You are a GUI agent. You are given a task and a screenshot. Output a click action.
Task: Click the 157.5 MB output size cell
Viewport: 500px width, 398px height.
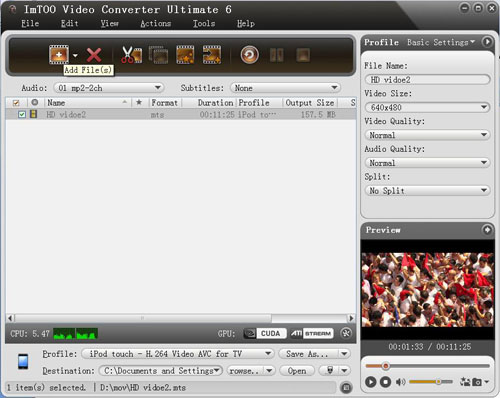(x=318, y=115)
